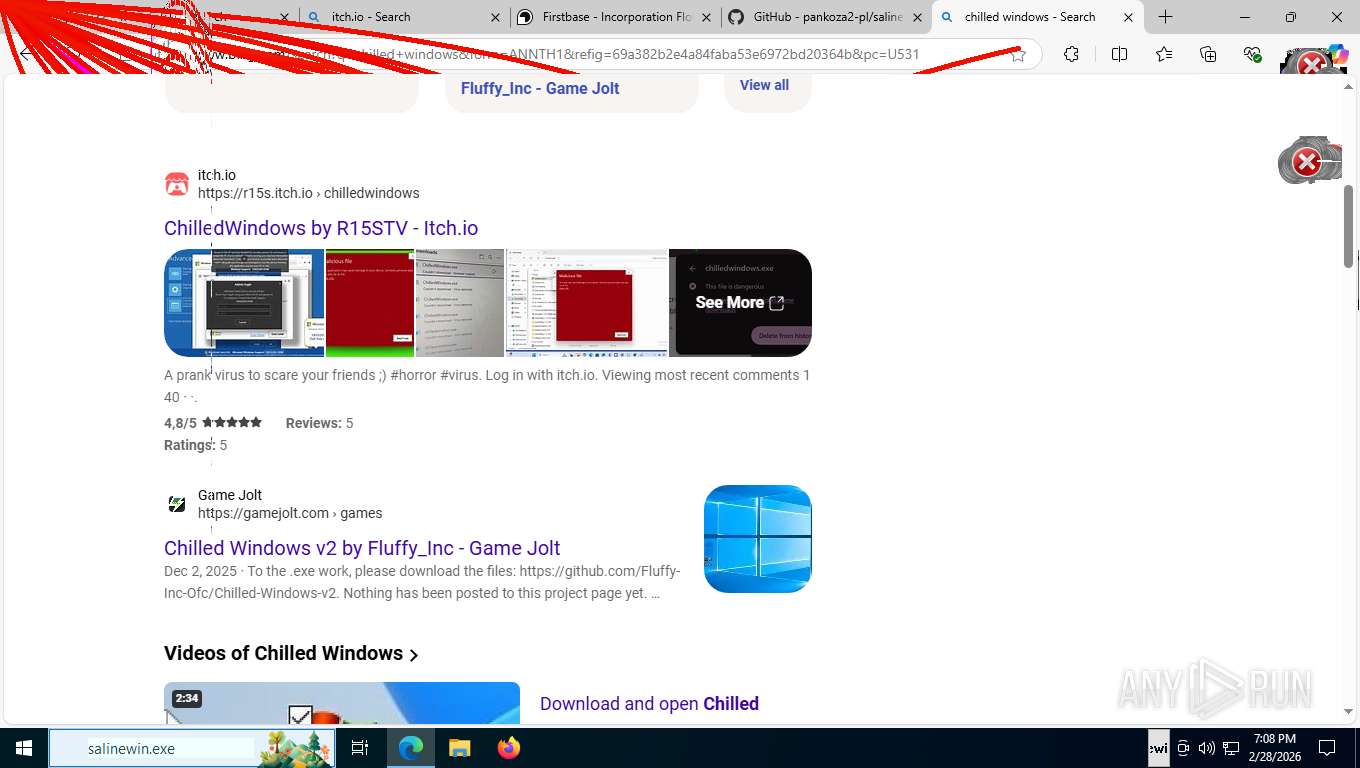Open the blue Windows support scam thumbnail
This screenshot has width=1360, height=768.
click(244, 303)
